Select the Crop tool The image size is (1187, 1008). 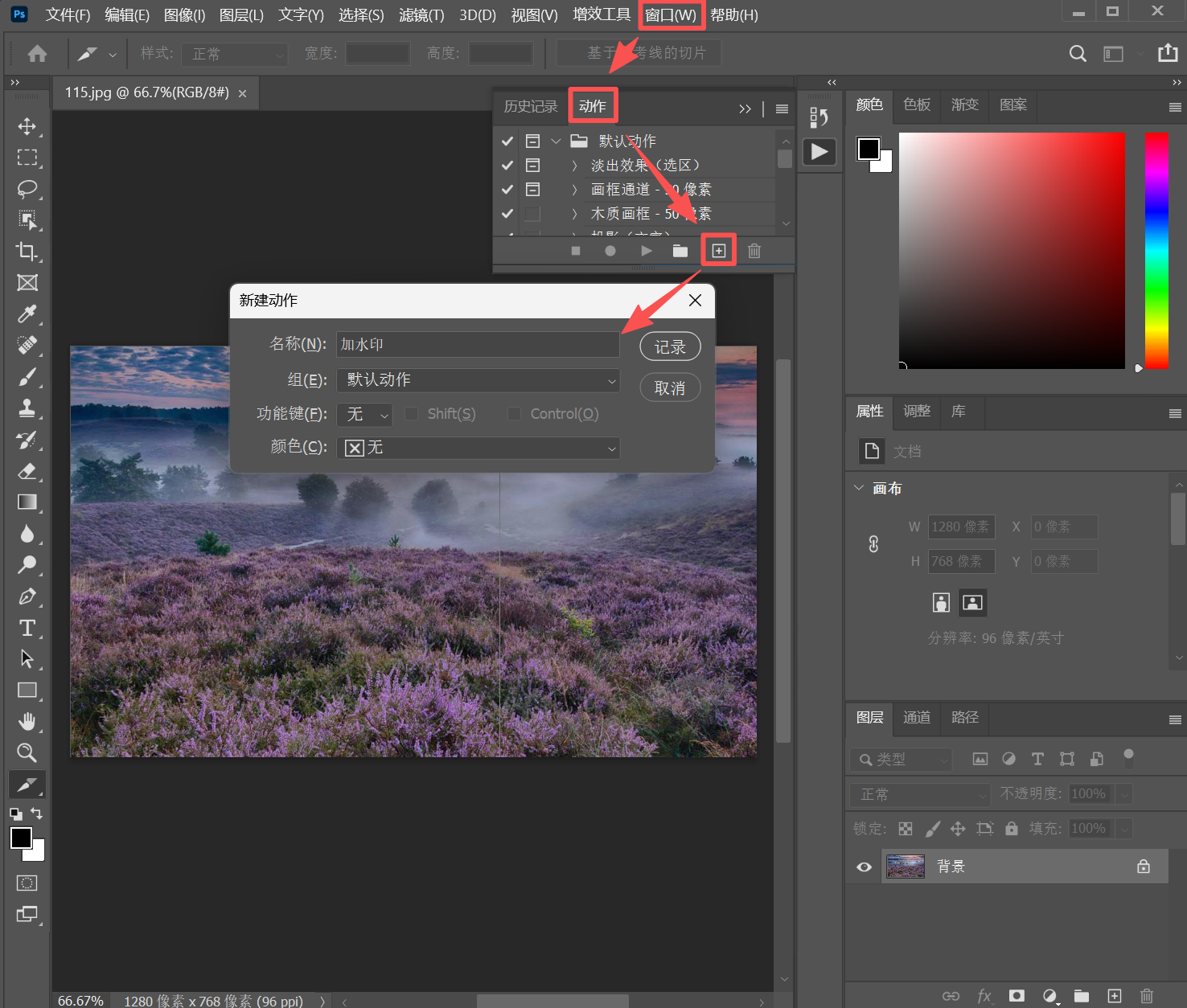(x=27, y=251)
